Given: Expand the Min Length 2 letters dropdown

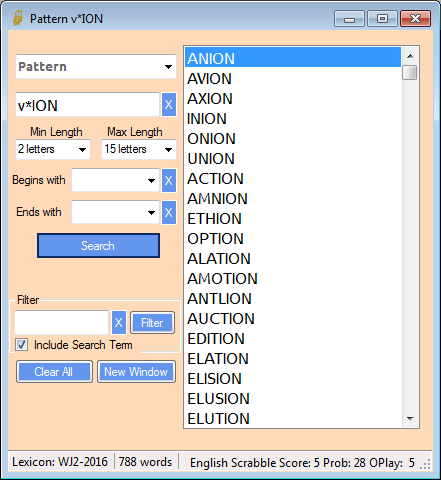Looking at the screenshot, I should [x=53, y=149].
